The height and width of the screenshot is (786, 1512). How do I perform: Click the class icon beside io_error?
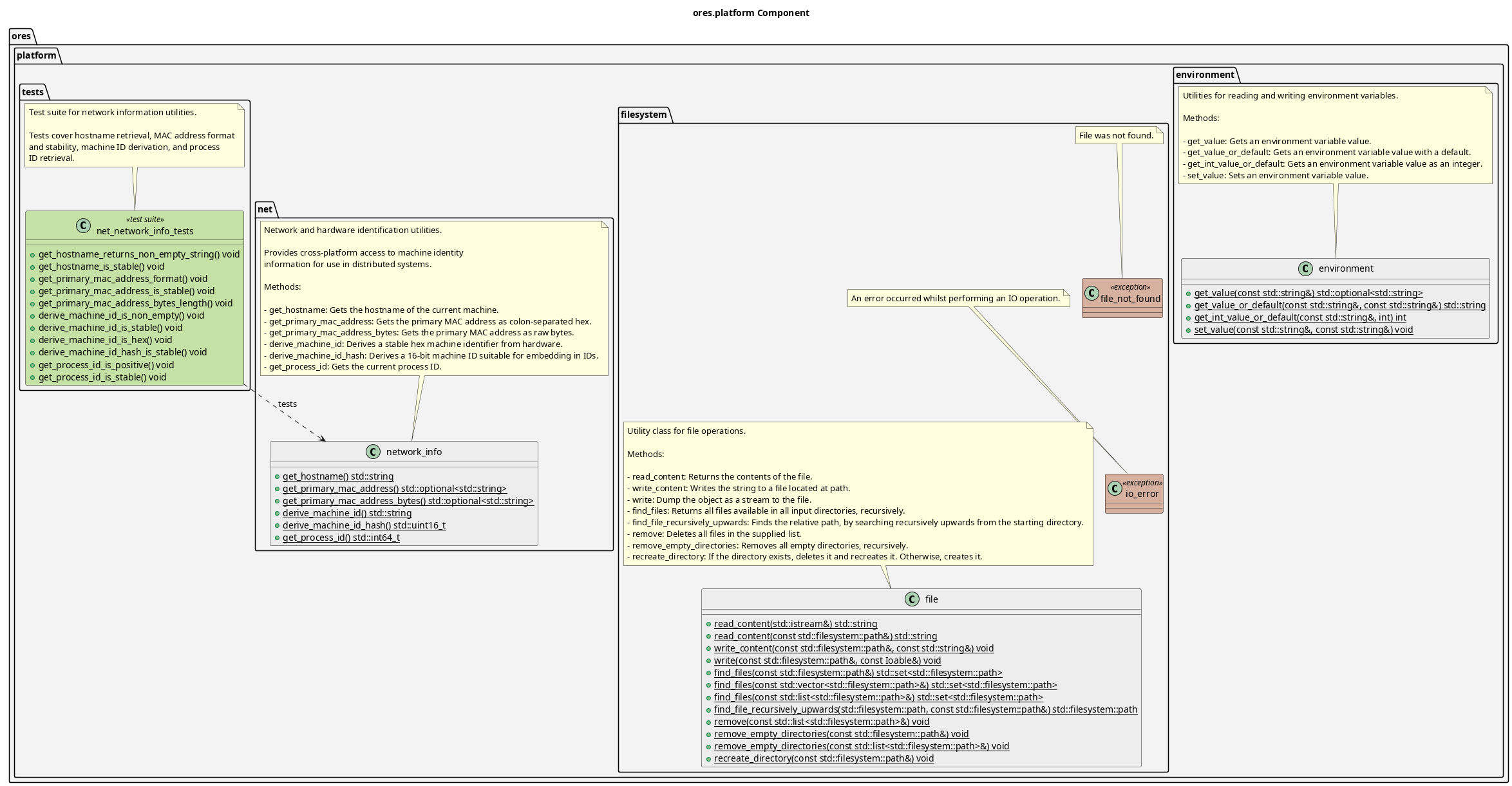tap(1115, 489)
